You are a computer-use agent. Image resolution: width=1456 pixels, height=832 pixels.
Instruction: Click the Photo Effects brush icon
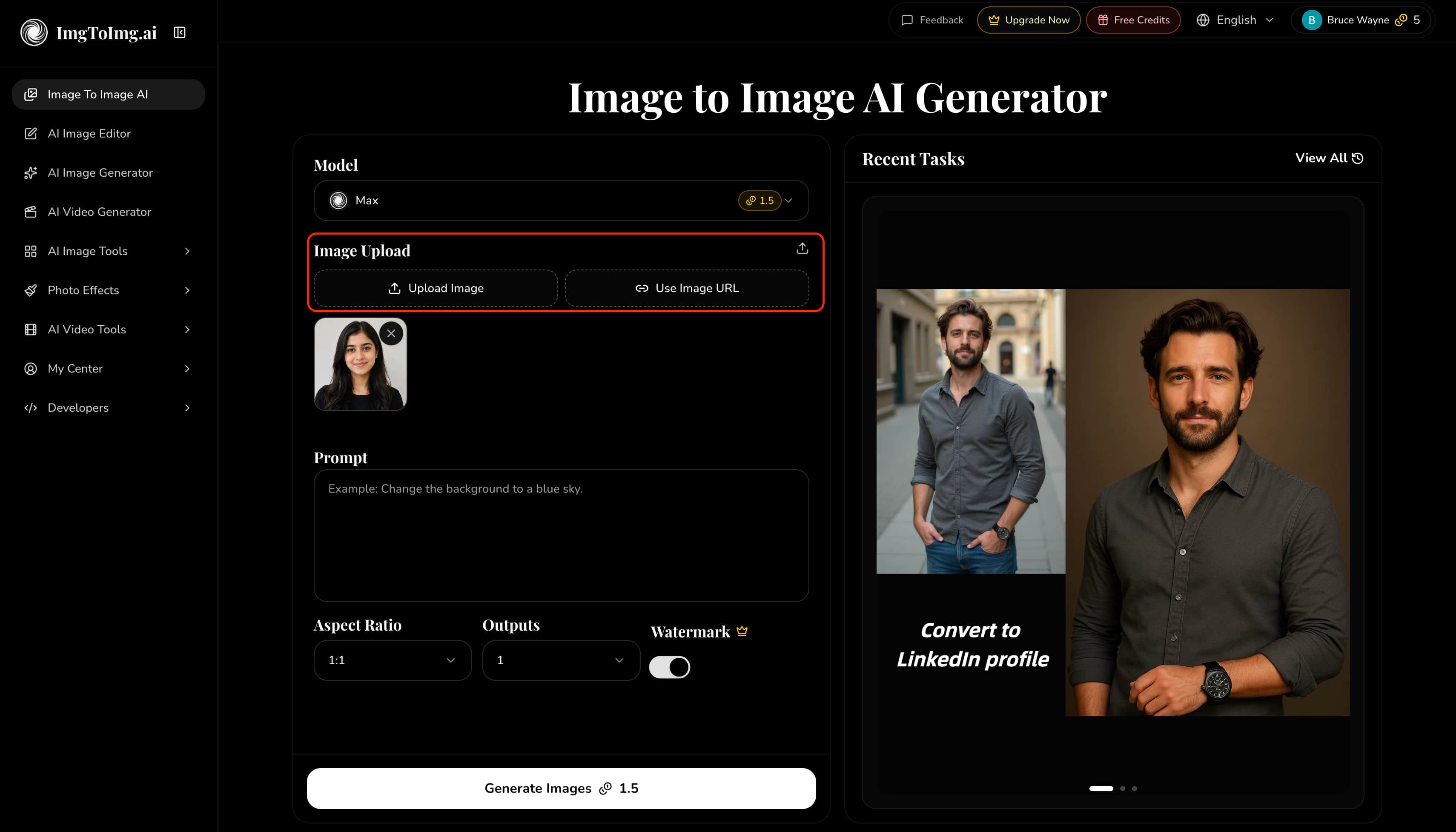click(31, 290)
